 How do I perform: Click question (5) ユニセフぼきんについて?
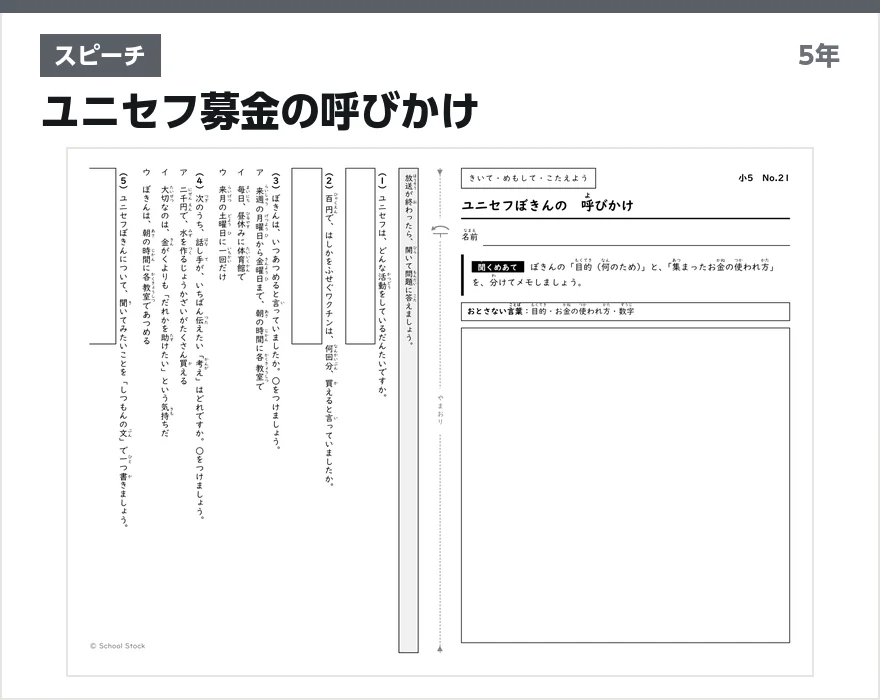[x=123, y=350]
